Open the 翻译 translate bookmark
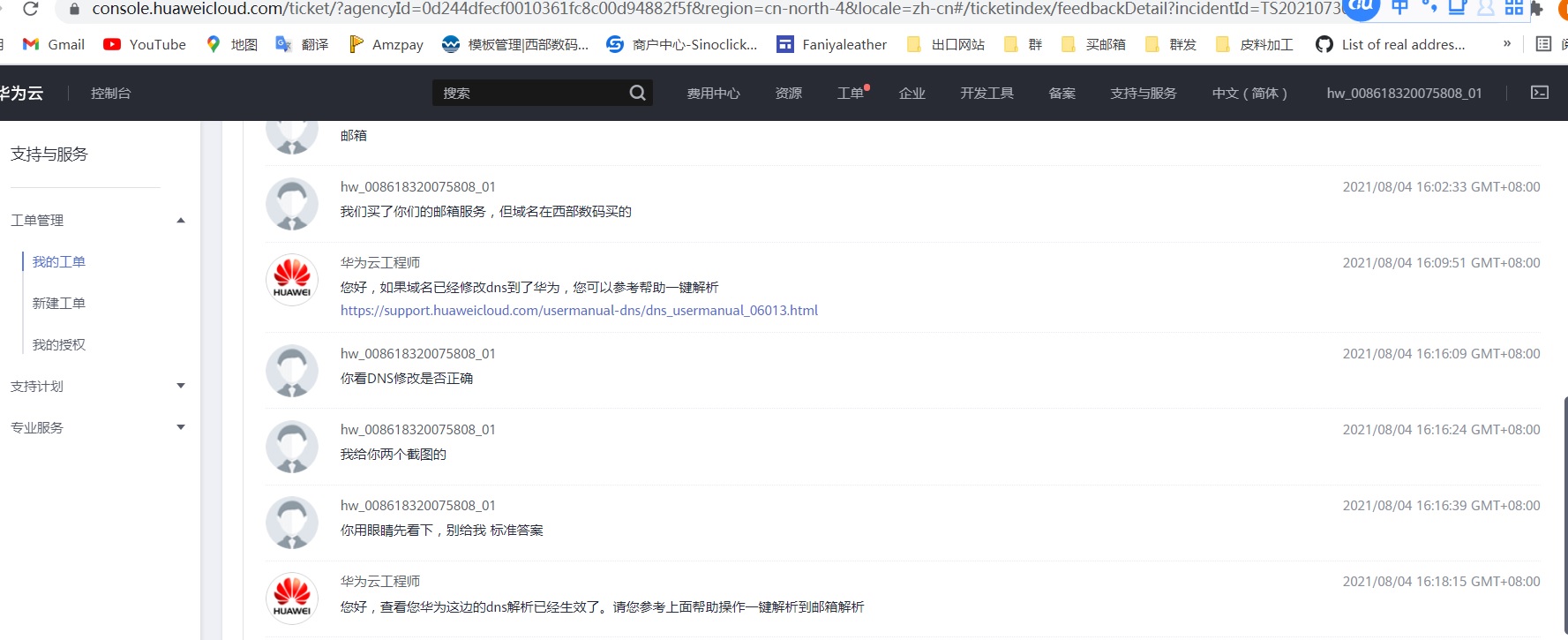The height and width of the screenshot is (640, 1568). [x=302, y=44]
